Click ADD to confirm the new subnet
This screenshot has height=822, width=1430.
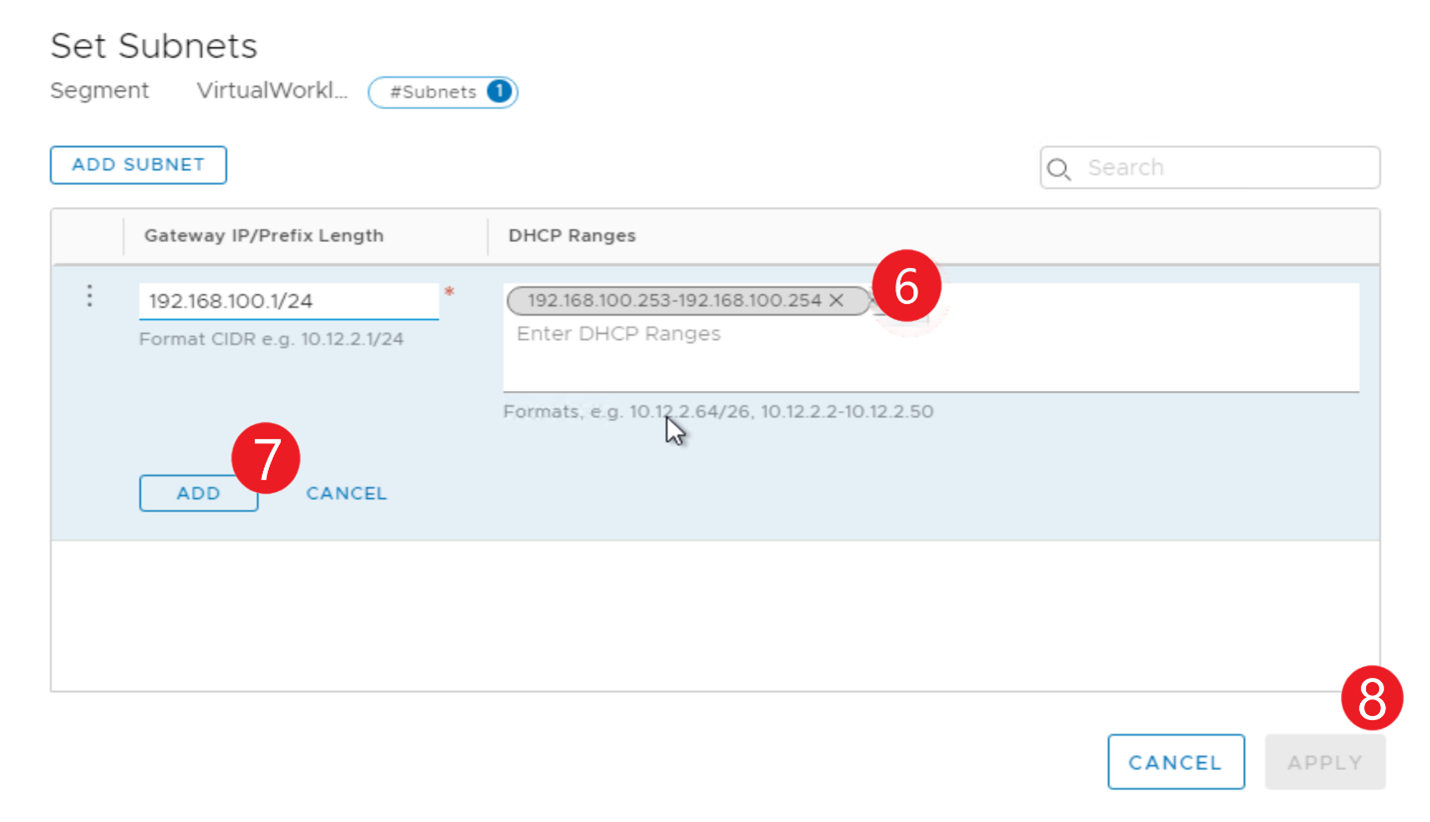(198, 493)
